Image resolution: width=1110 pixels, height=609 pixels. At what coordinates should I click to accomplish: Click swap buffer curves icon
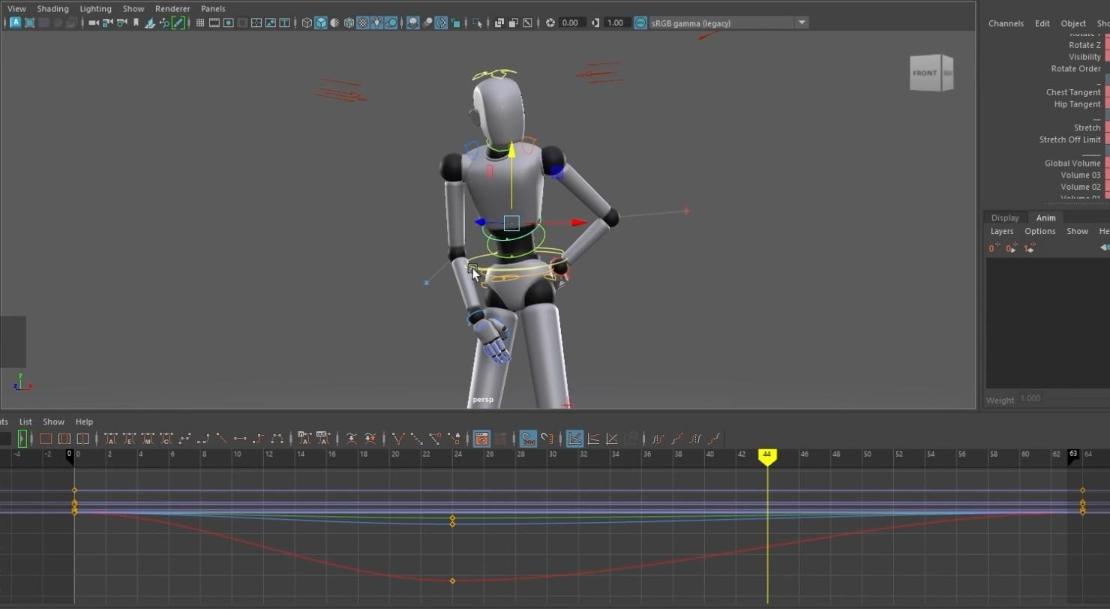[x=370, y=439]
